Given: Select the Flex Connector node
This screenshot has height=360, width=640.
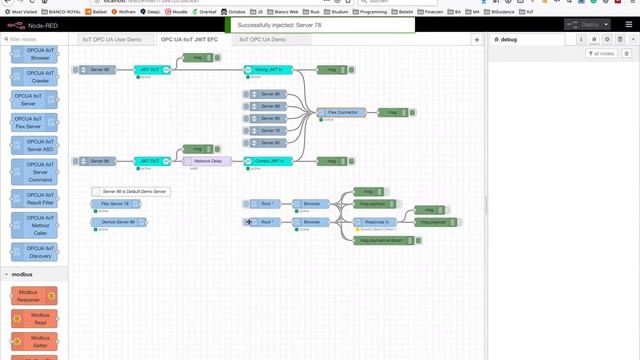Looking at the screenshot, I should [x=342, y=112].
